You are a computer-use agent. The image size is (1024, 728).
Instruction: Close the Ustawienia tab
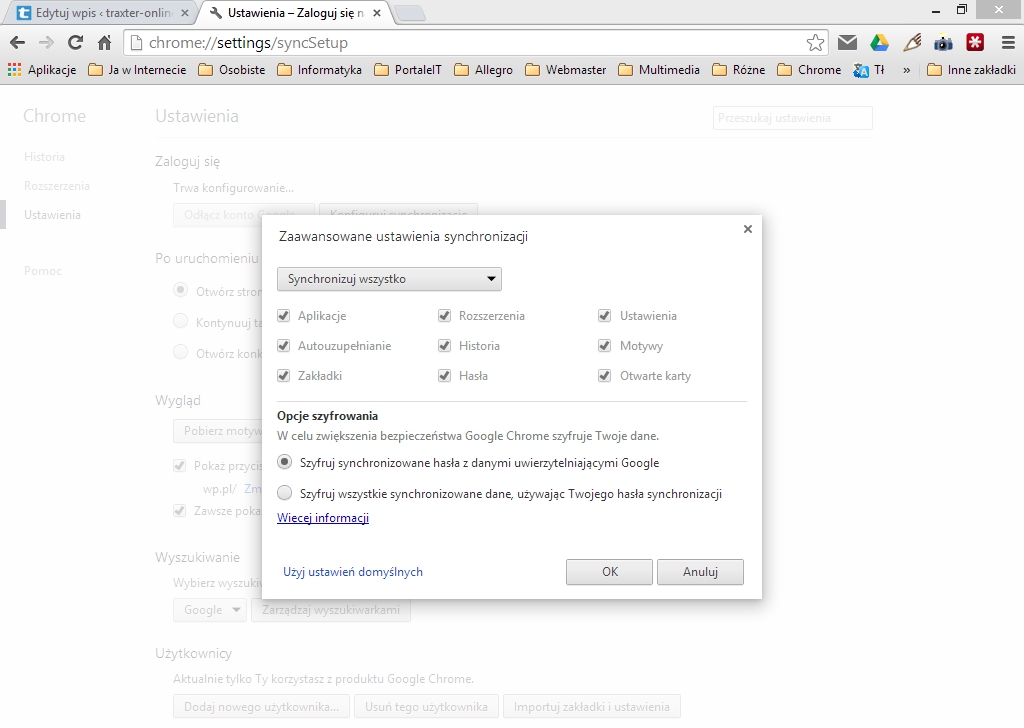coord(377,13)
